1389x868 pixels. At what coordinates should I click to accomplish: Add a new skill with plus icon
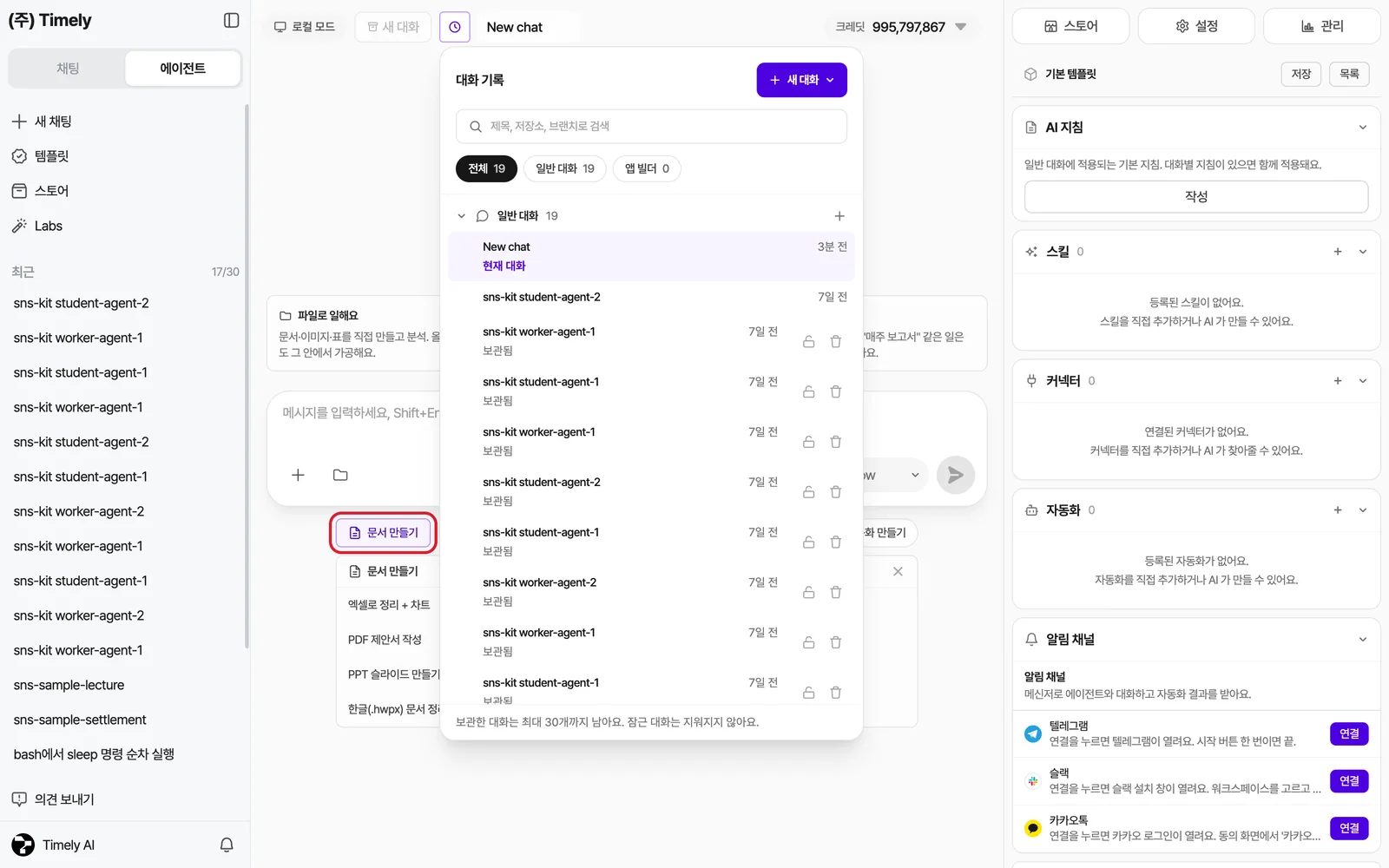[1338, 252]
